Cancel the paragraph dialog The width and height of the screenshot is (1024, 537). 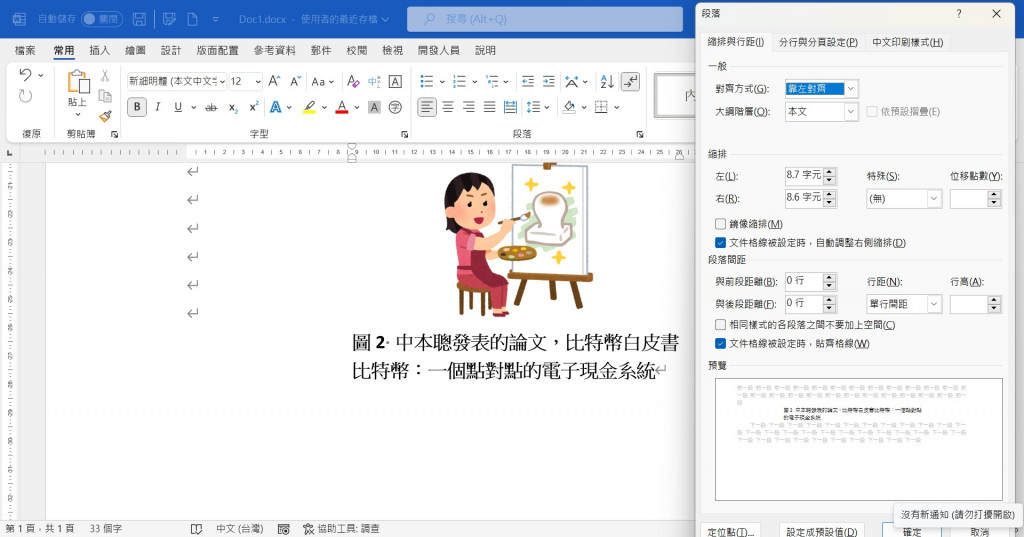pyautogui.click(x=980, y=532)
